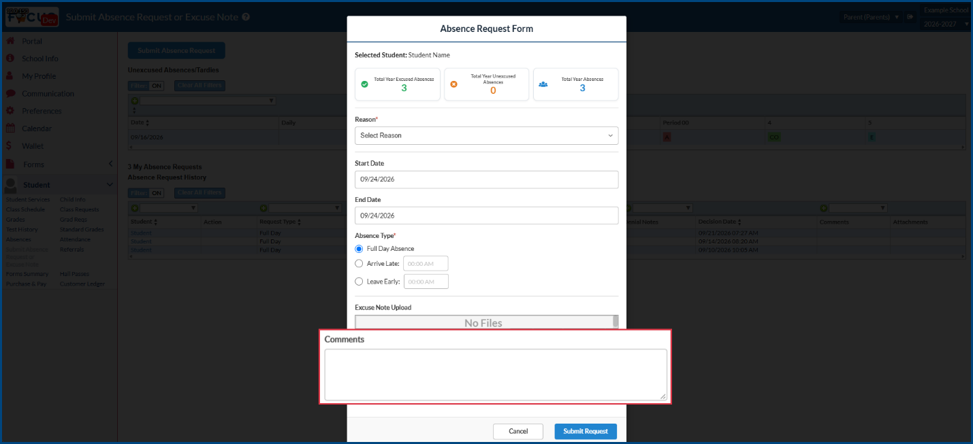Screen dimensions: 973x444
Task: Click Clear All Filters under Unexcused Absences/Tardies
Action: point(199,86)
